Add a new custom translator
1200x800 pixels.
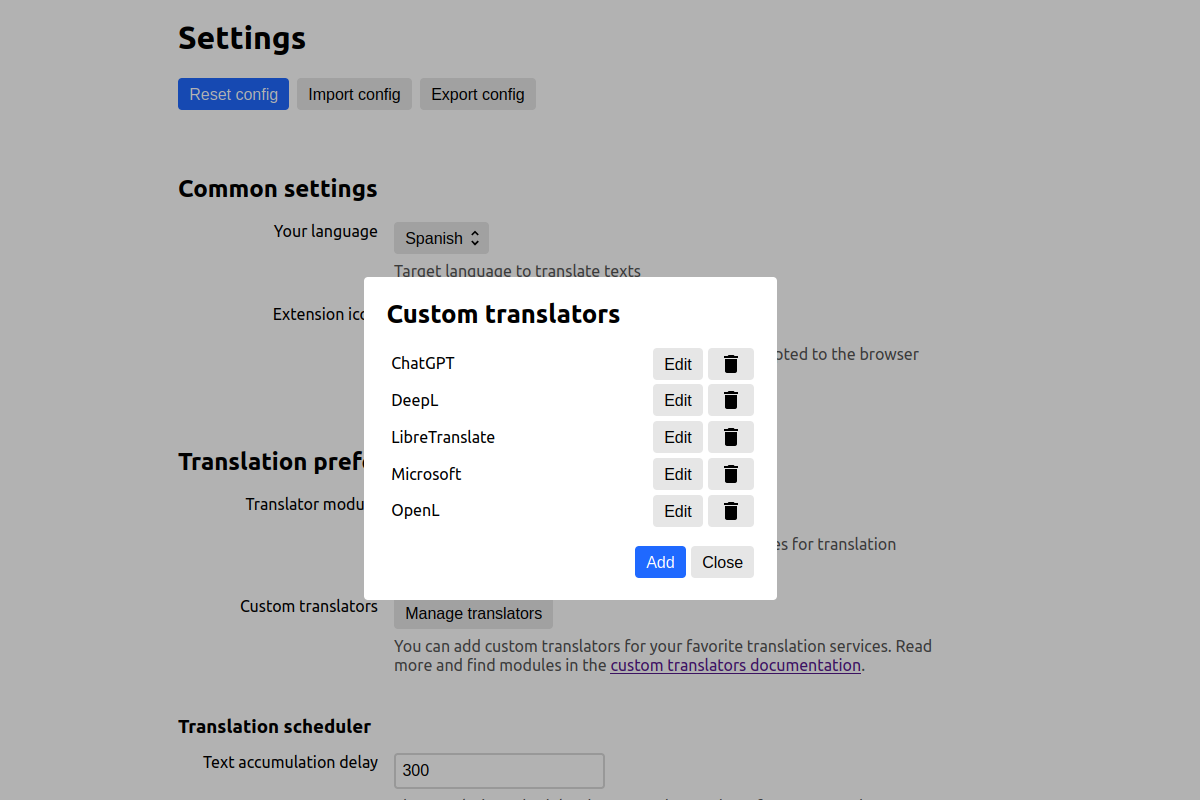pos(660,562)
